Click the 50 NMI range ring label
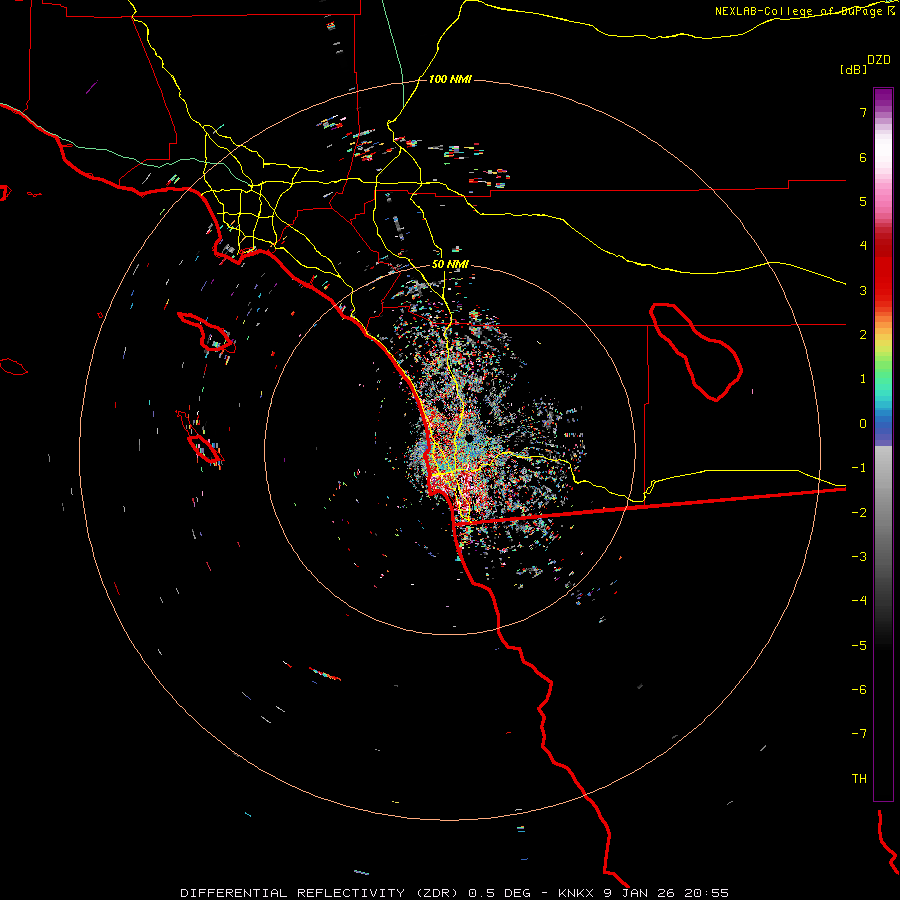Image resolution: width=900 pixels, height=900 pixels. click(x=450, y=264)
